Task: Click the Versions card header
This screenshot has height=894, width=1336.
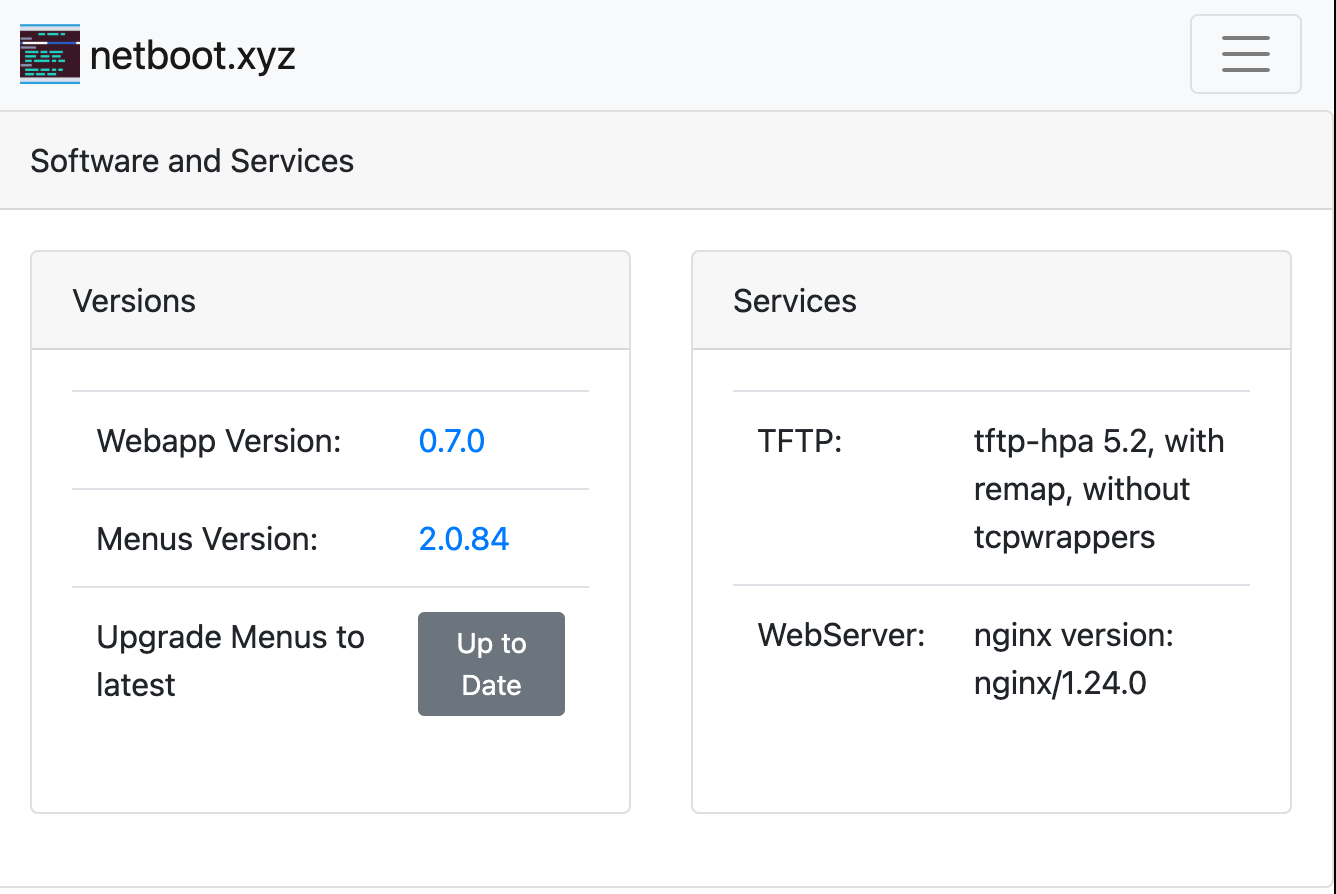Action: pyautogui.click(x=331, y=301)
